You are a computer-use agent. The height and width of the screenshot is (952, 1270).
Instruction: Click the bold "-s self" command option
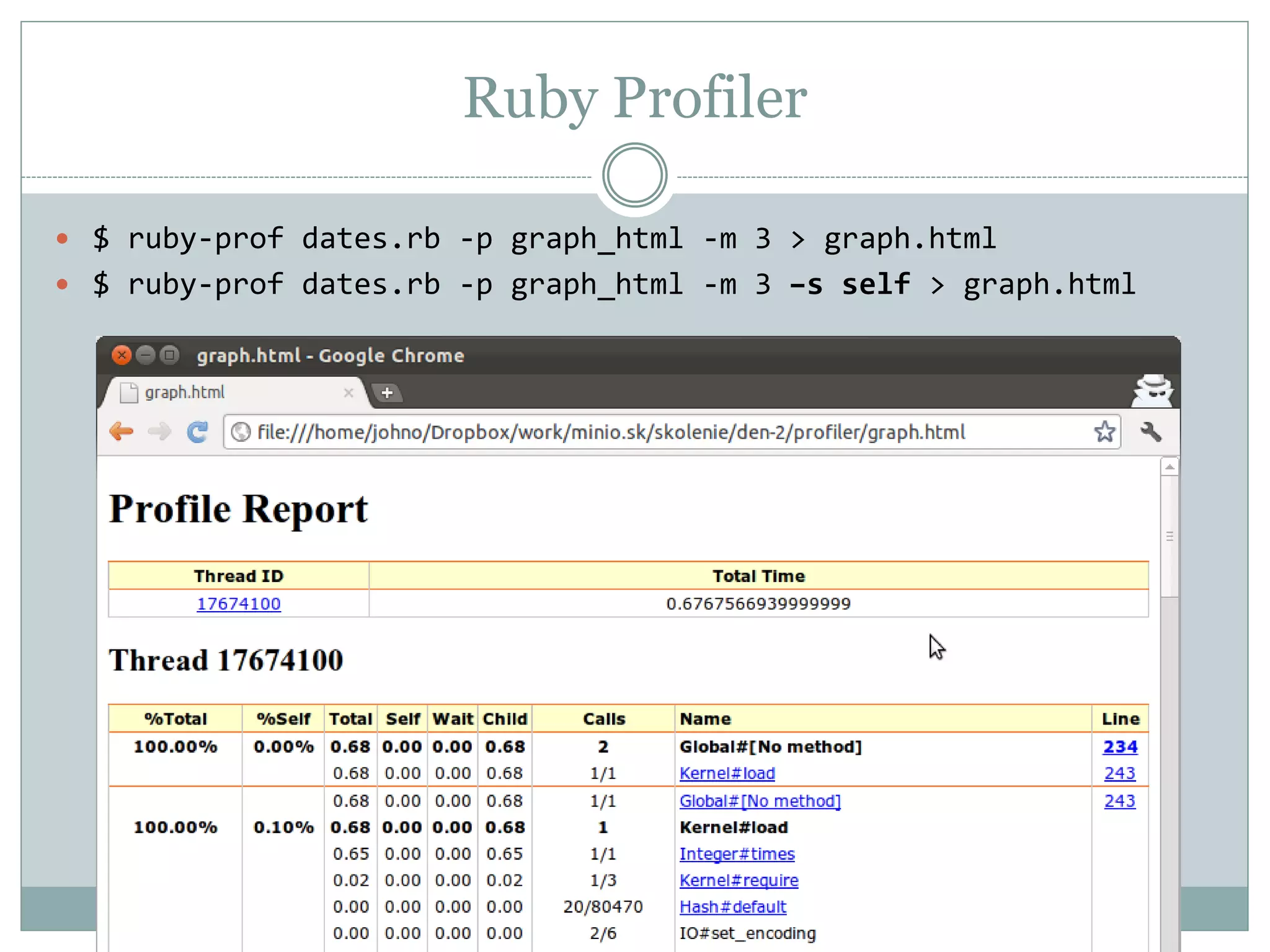[850, 285]
